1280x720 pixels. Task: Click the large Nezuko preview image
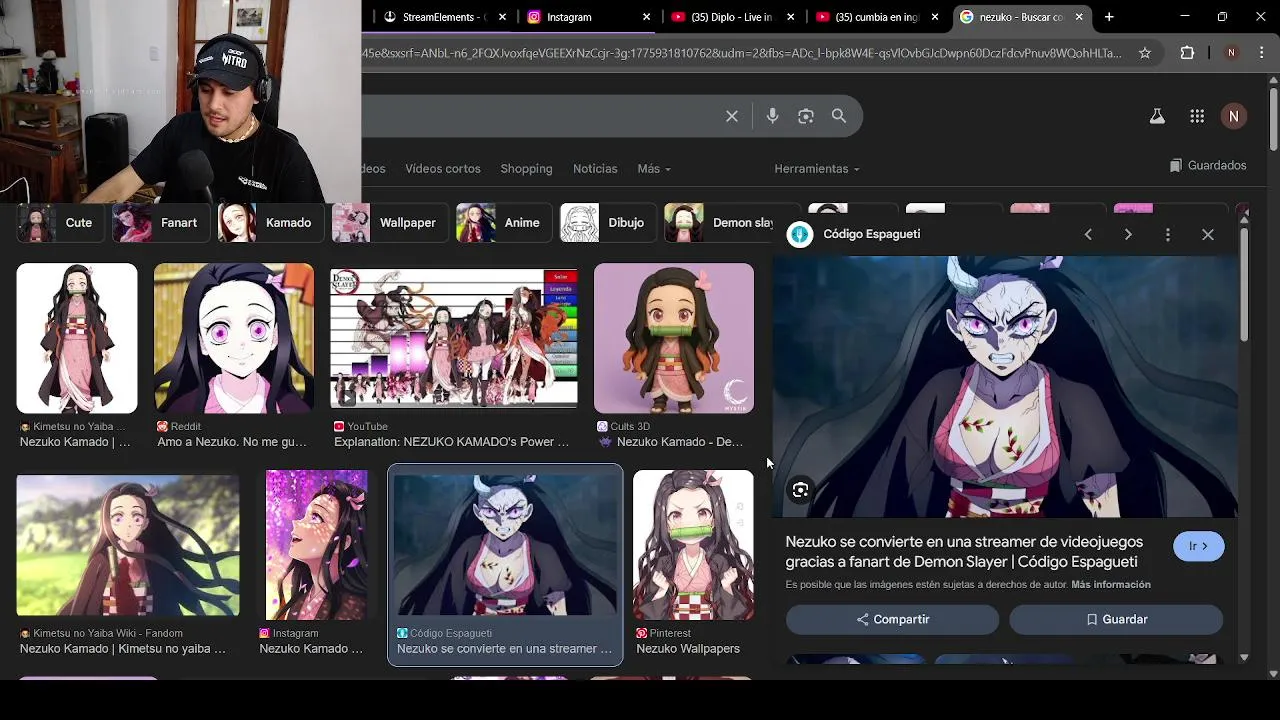[x=1006, y=386]
